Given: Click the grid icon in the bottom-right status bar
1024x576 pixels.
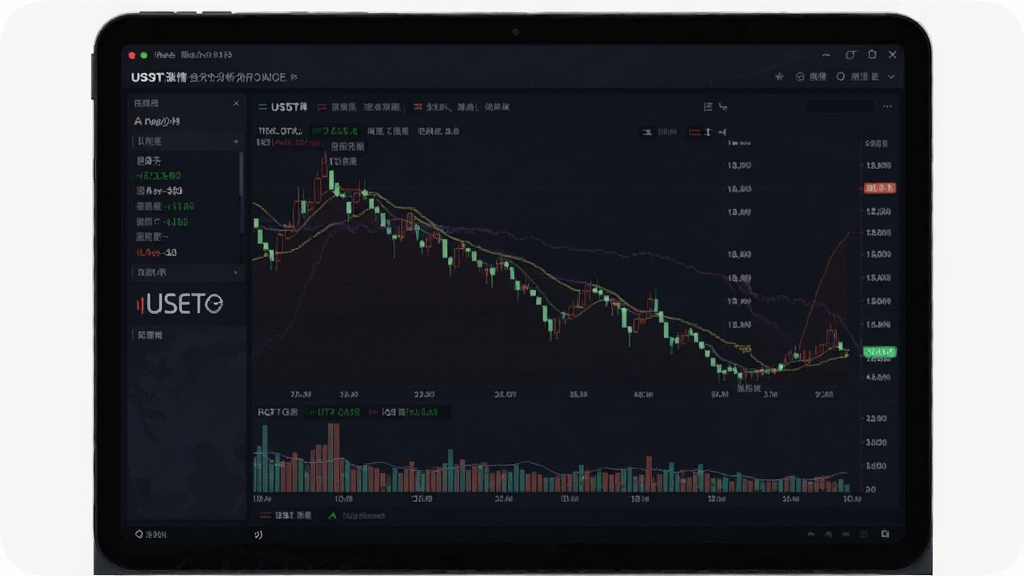Looking at the screenshot, I should [864, 534].
